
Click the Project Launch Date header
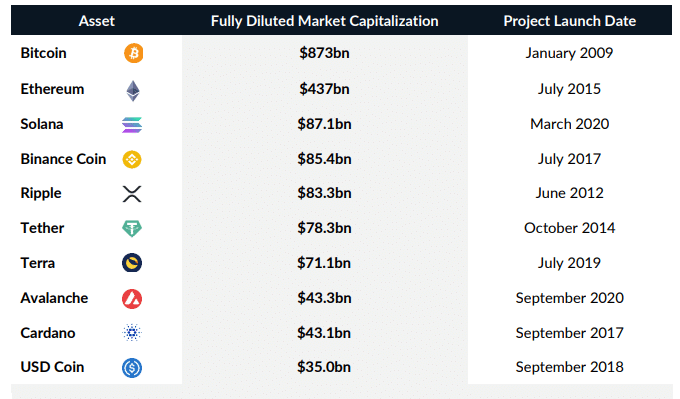tap(569, 21)
